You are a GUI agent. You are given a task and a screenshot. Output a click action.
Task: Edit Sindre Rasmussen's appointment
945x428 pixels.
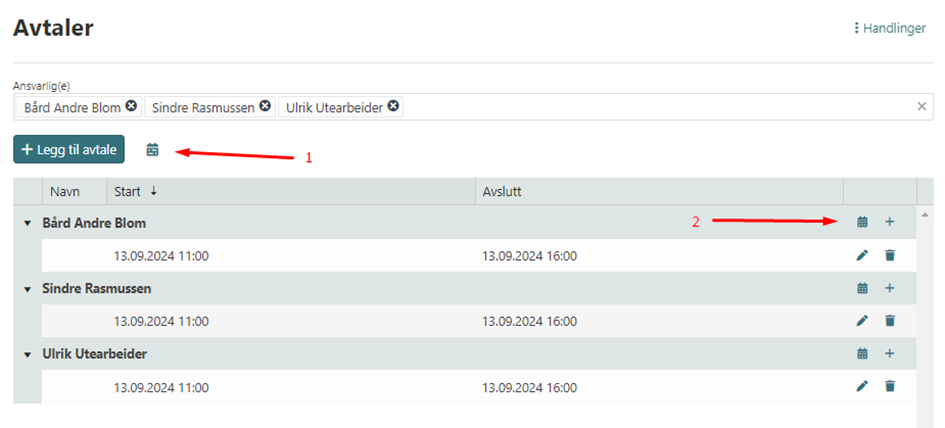point(862,321)
